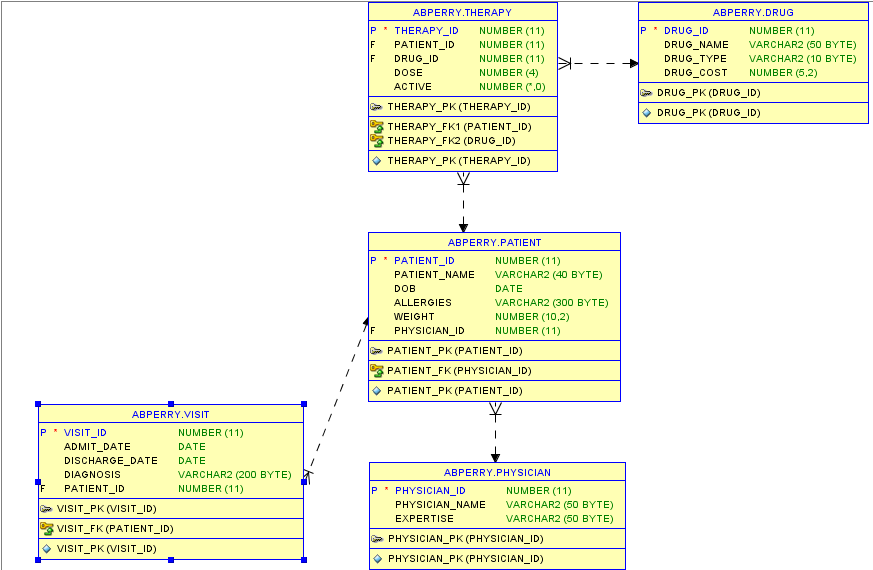Click the ACTIVE column in THERAPY table
The width and height of the screenshot is (873, 570).
tap(413, 87)
